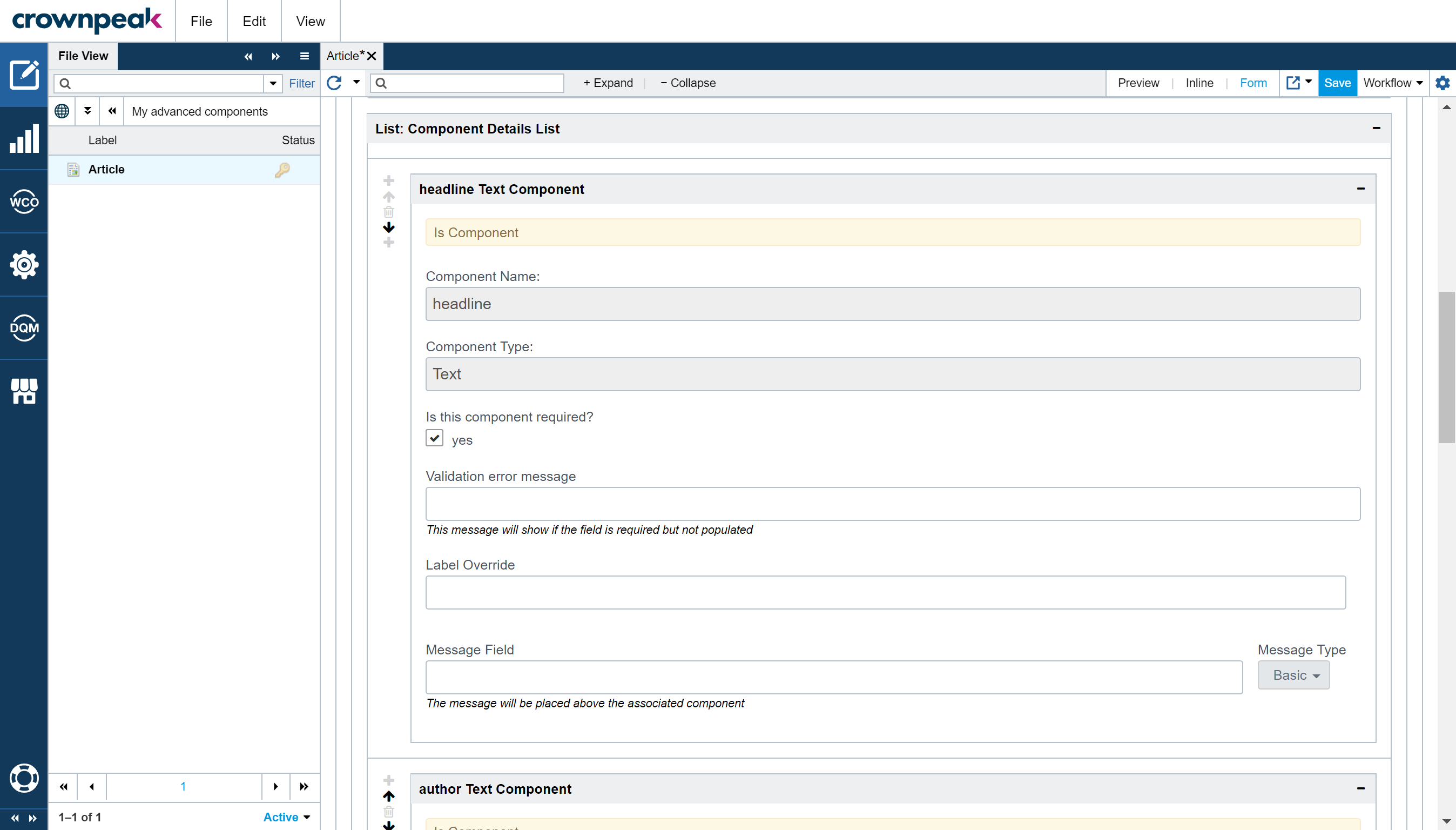Move the author component up with arrow
The height and width of the screenshot is (830, 1456).
[388, 796]
